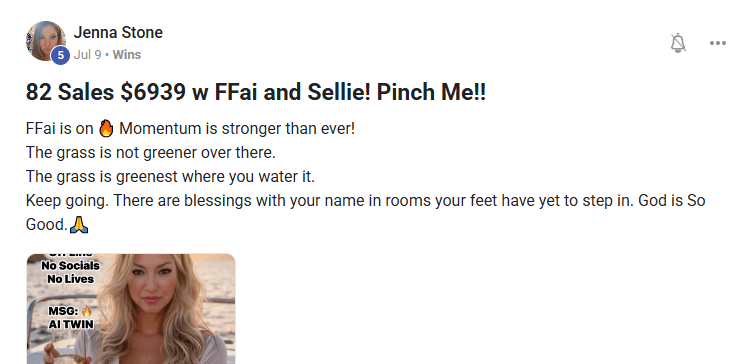Click the word 'Good.' before praying emoji
The image size is (746, 364).
[x=47, y=225]
